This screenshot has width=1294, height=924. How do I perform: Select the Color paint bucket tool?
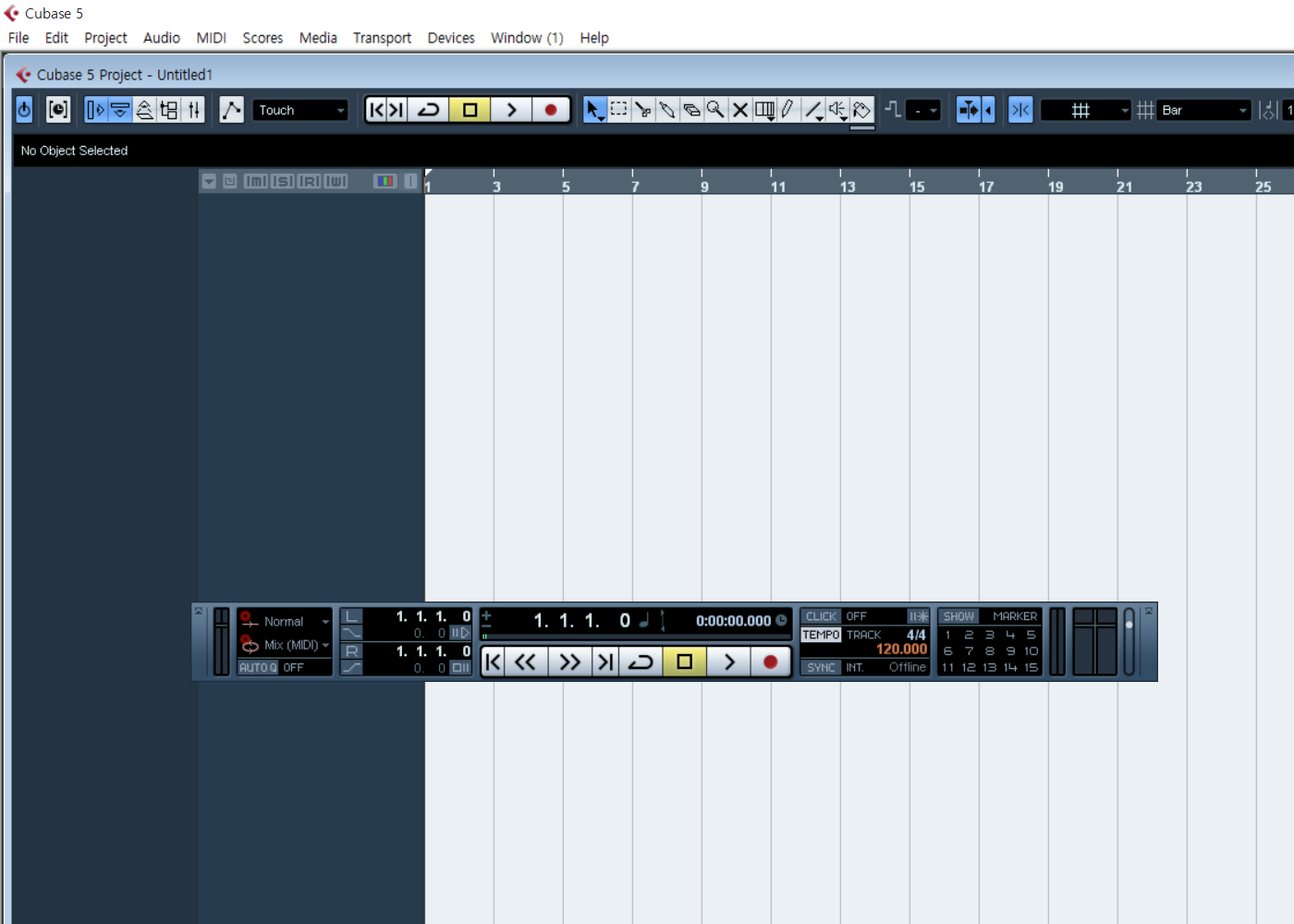(x=861, y=110)
